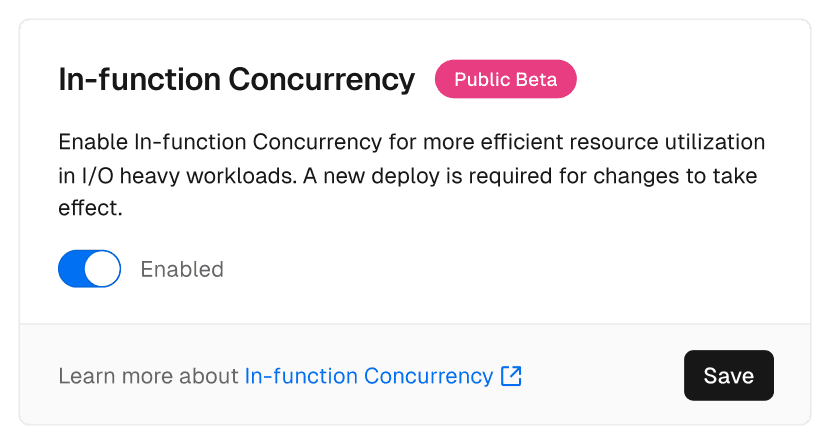Save the concurrency setting
The height and width of the screenshot is (440, 828).
pos(728,376)
